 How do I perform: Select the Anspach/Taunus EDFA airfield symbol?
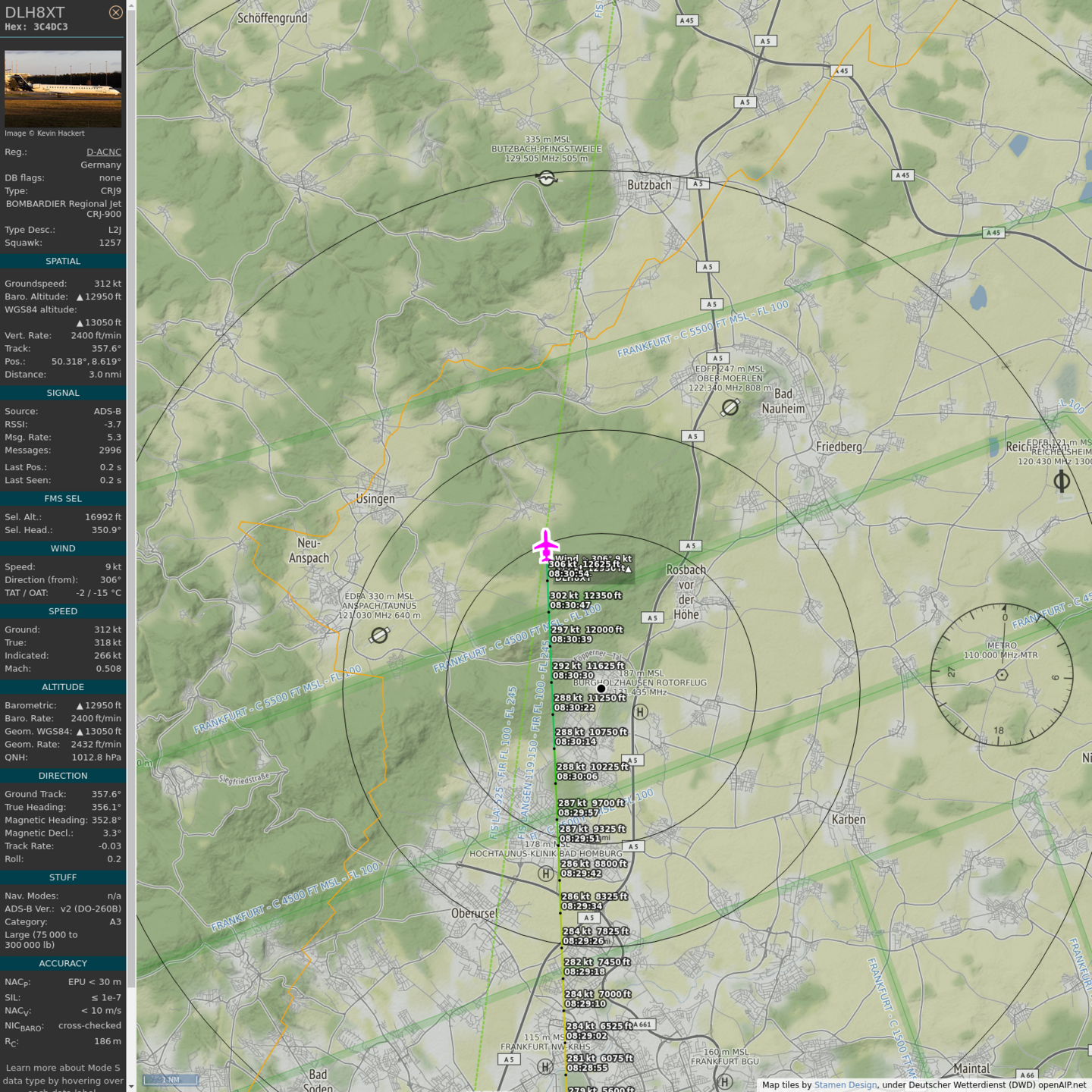[x=379, y=635]
